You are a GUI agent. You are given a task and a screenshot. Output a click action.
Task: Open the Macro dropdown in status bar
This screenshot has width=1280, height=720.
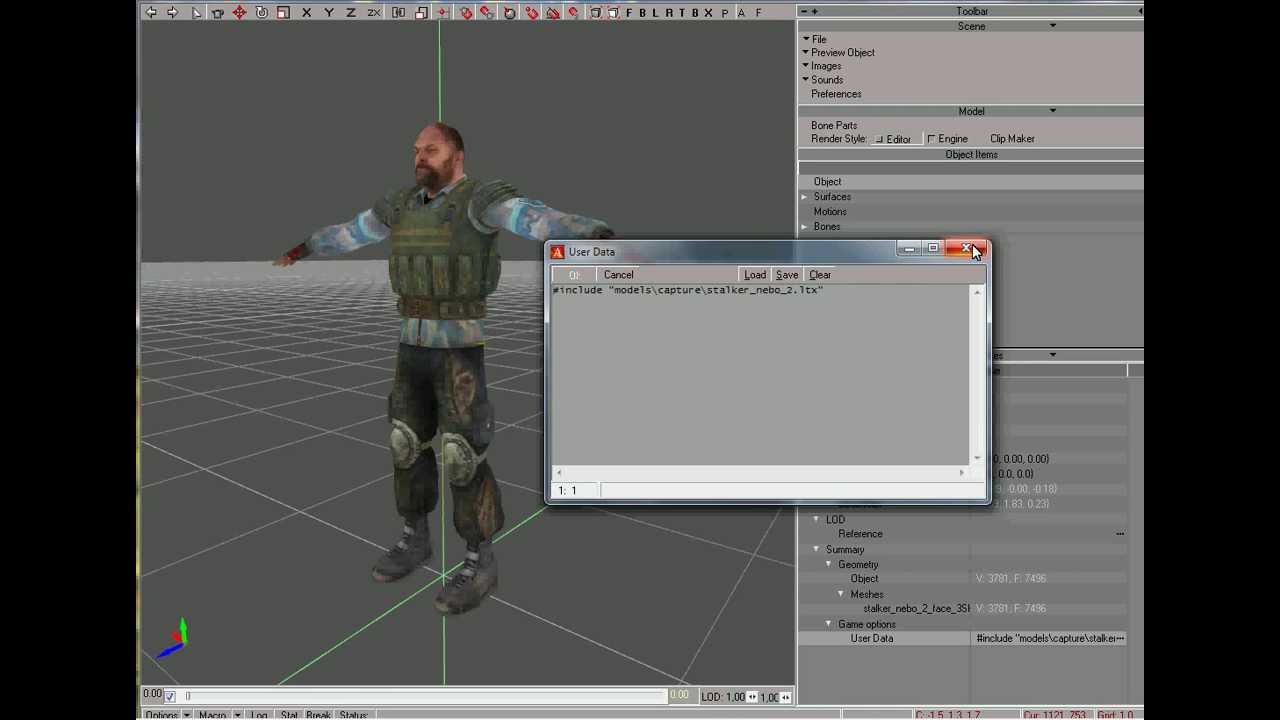tap(237, 715)
